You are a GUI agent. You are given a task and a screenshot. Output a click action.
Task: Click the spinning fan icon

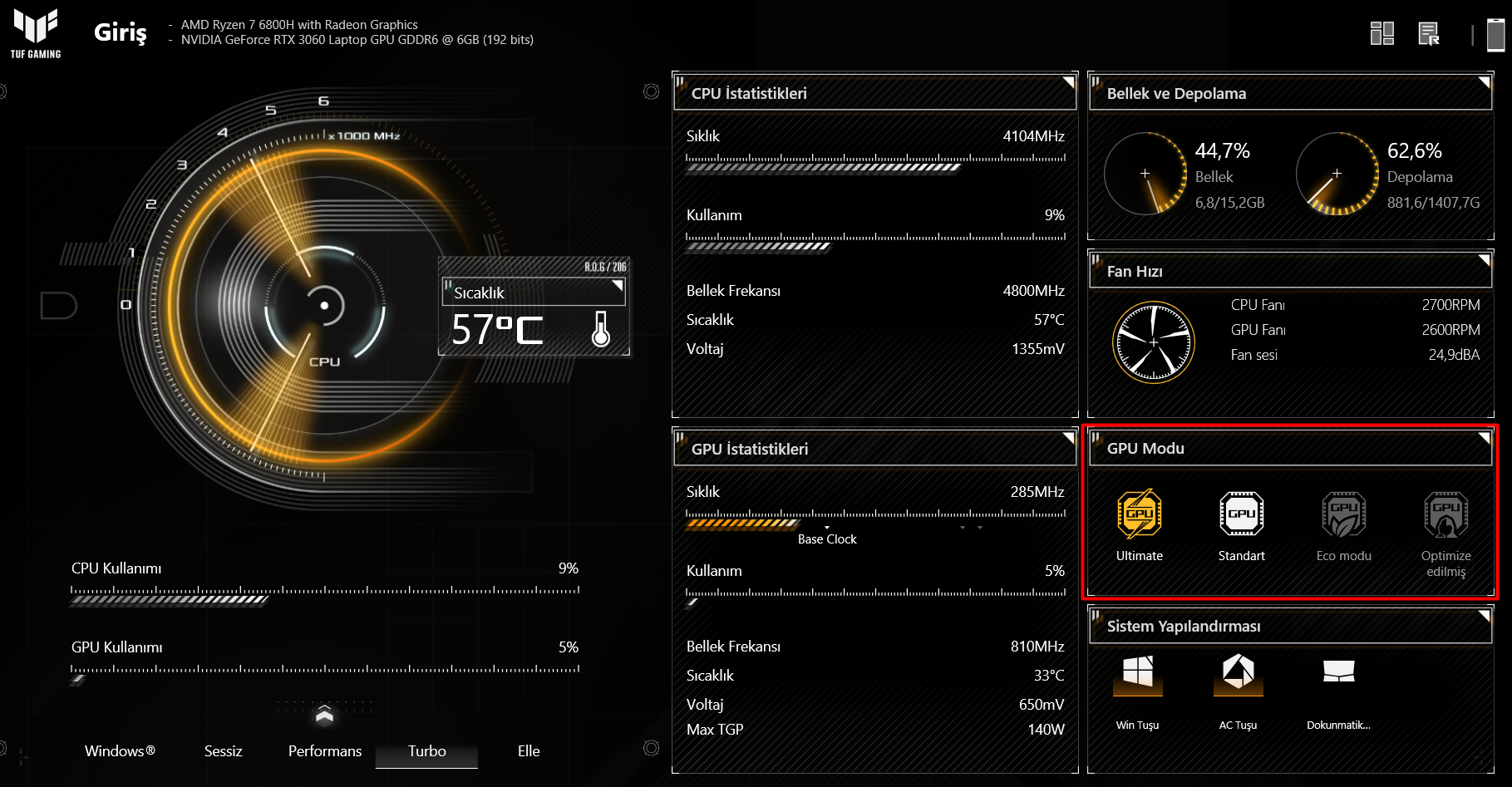tap(1154, 342)
